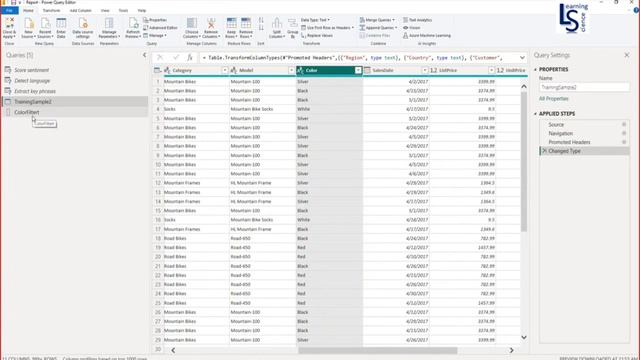Open the Recent Sources ribbon icon

pyautogui.click(x=45, y=28)
